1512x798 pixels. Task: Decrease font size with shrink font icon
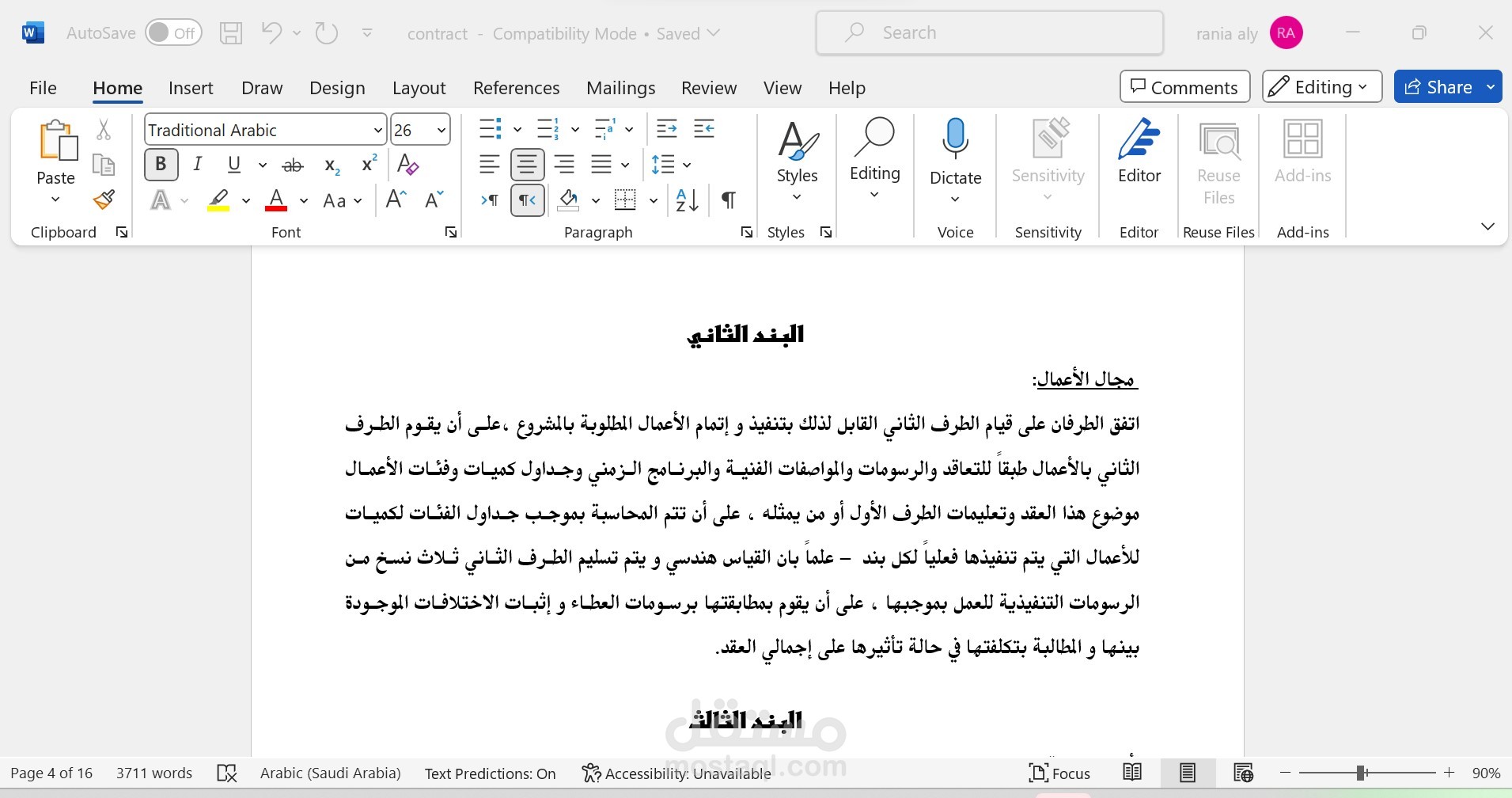pos(434,200)
